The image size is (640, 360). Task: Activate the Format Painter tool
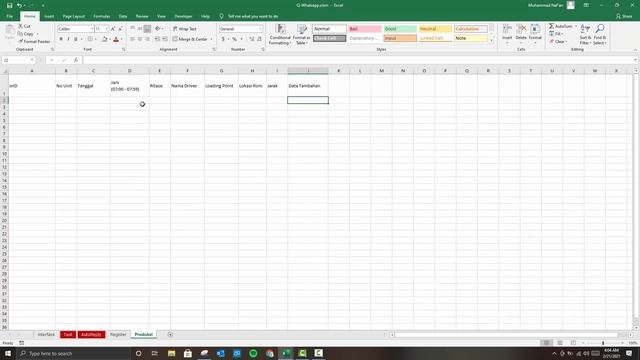tap(34, 42)
